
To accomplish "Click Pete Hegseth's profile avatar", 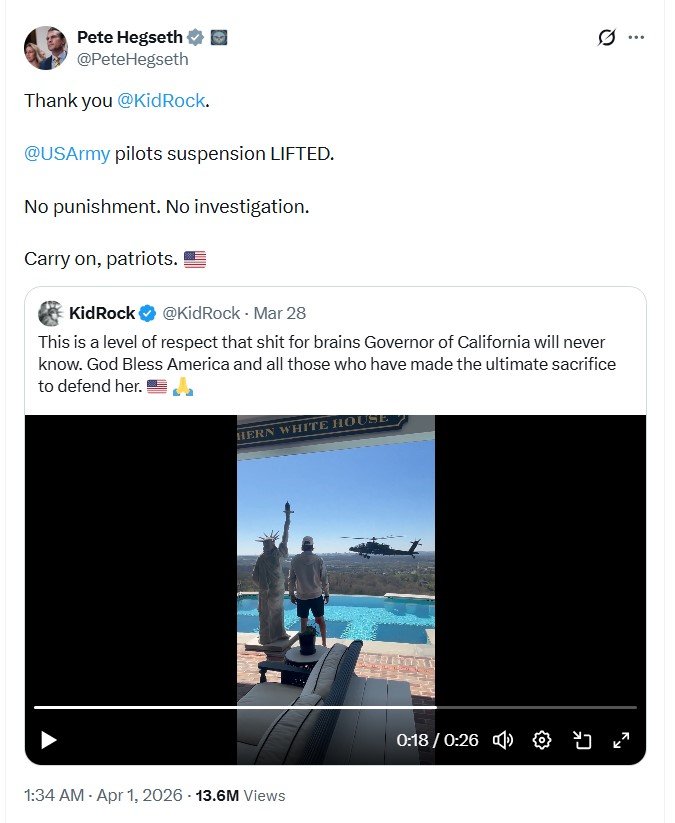I will [x=45, y=48].
